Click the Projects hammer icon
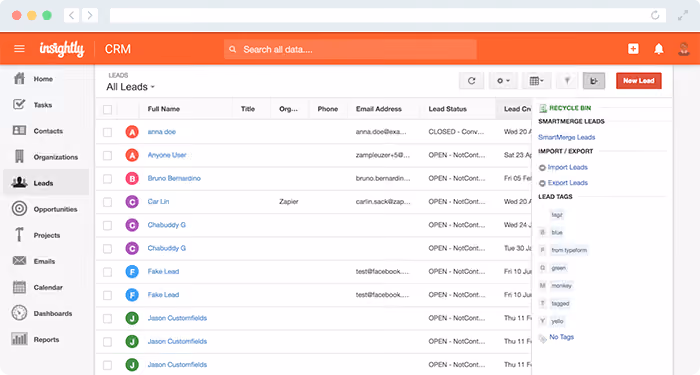The image size is (700, 375). click(x=19, y=234)
